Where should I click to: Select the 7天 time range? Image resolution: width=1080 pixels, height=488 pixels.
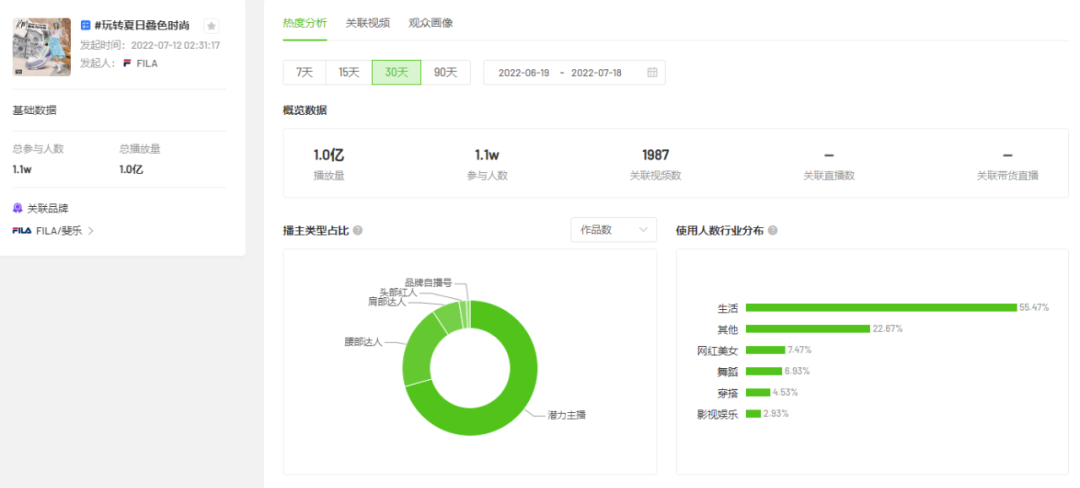[304, 73]
